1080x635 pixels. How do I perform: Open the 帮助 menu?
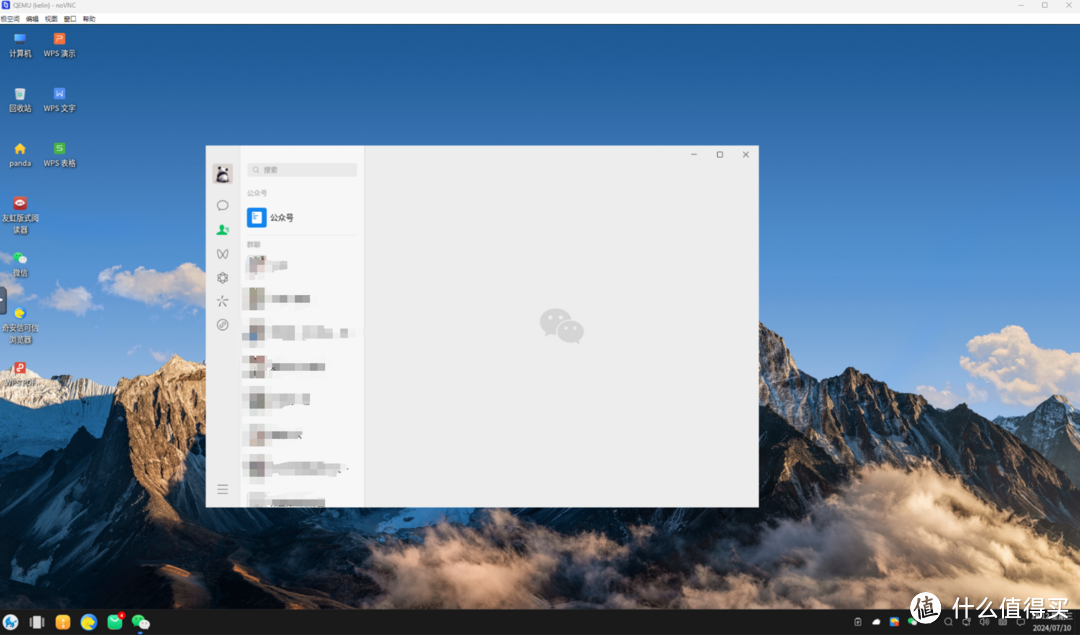click(x=89, y=19)
